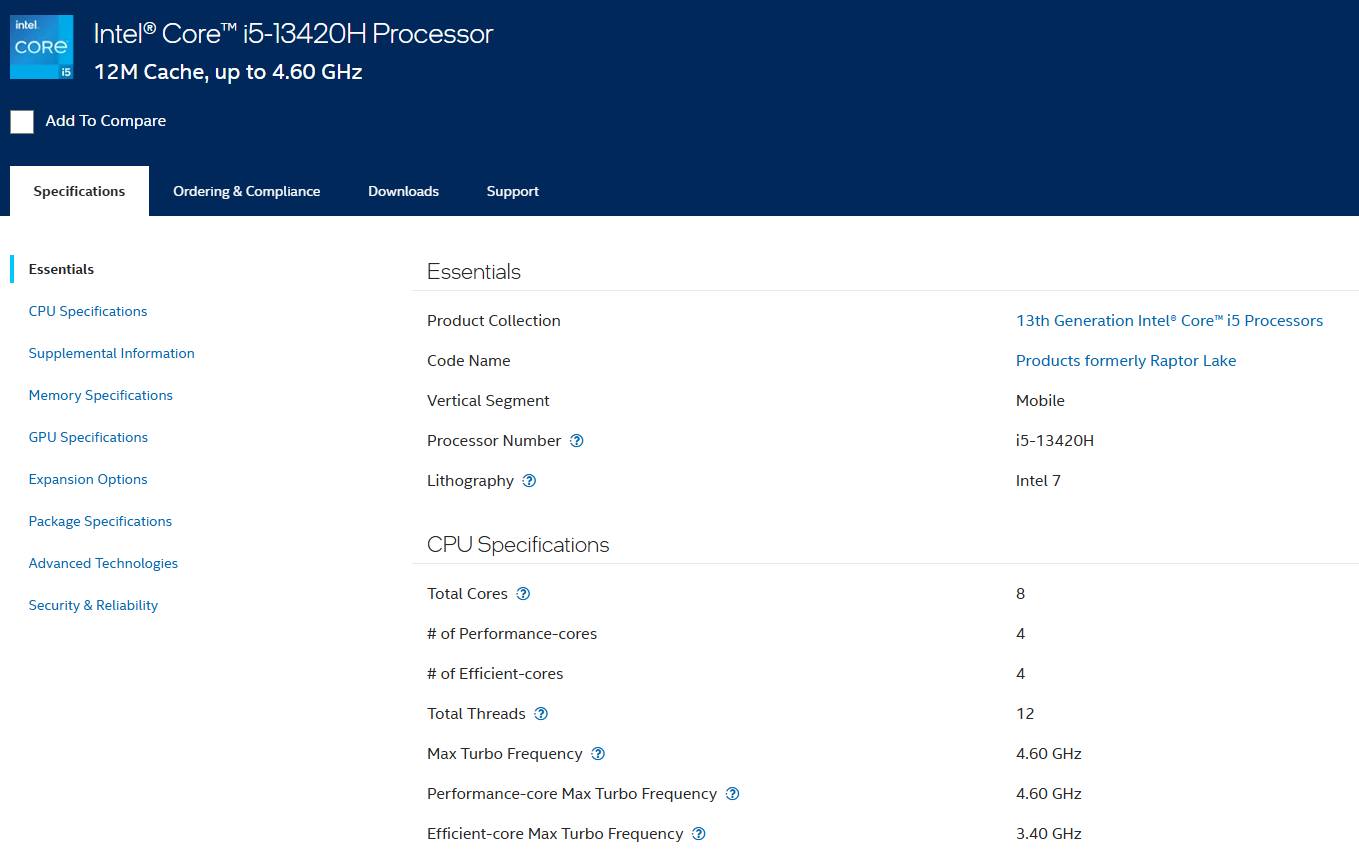Jump to CPU Specifications in sidebar
The width and height of the screenshot is (1359, 851).
click(88, 311)
